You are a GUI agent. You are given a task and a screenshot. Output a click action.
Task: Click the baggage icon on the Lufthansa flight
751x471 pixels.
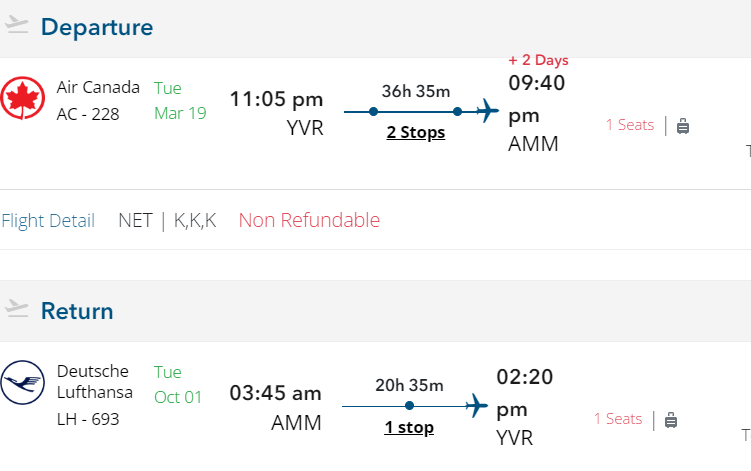click(x=671, y=420)
